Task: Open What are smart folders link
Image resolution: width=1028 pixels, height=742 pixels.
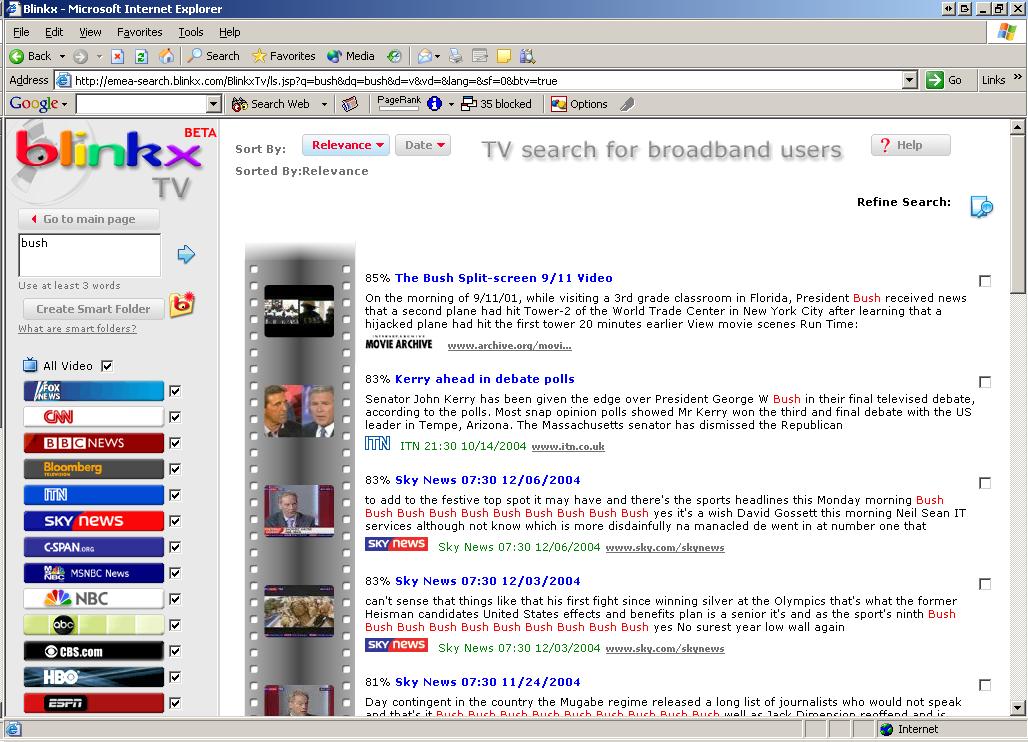Action: (x=77, y=328)
